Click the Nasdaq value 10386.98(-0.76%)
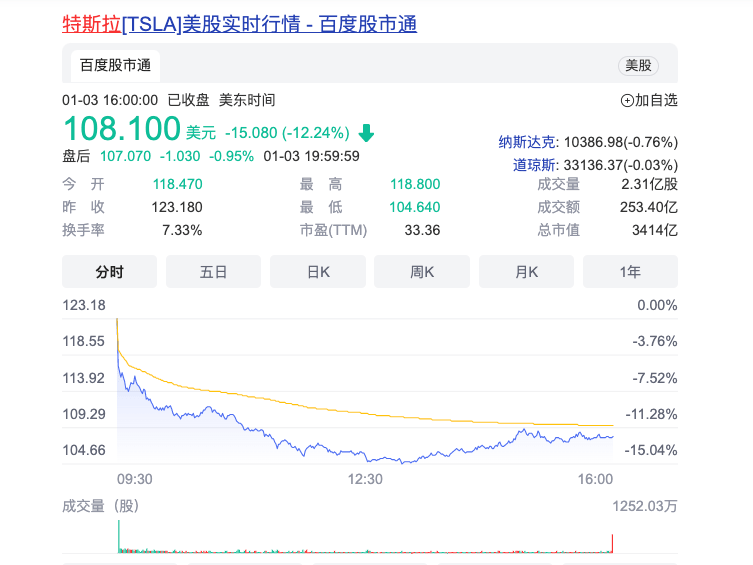Image resolution: width=753 pixels, height=565 pixels. [621, 142]
